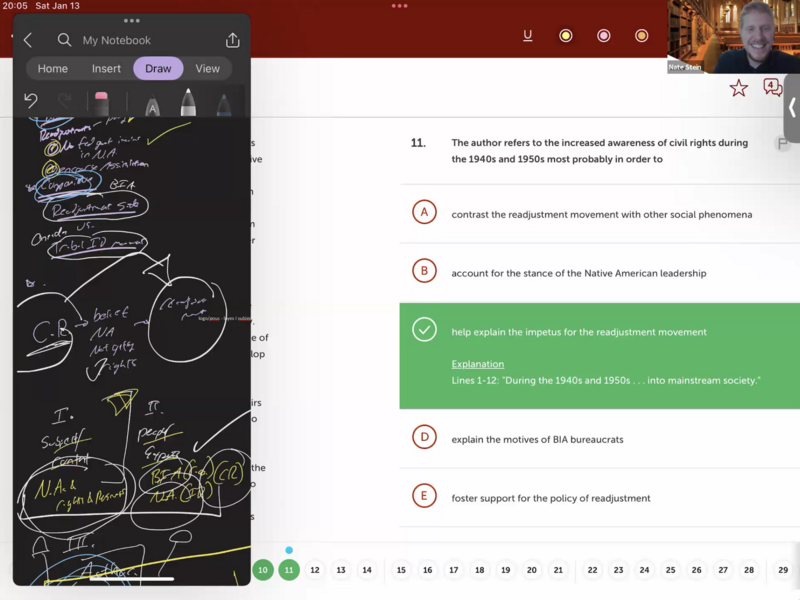Choose answer option A circle
Image resolution: width=800 pixels, height=600 pixels.
coord(424,213)
